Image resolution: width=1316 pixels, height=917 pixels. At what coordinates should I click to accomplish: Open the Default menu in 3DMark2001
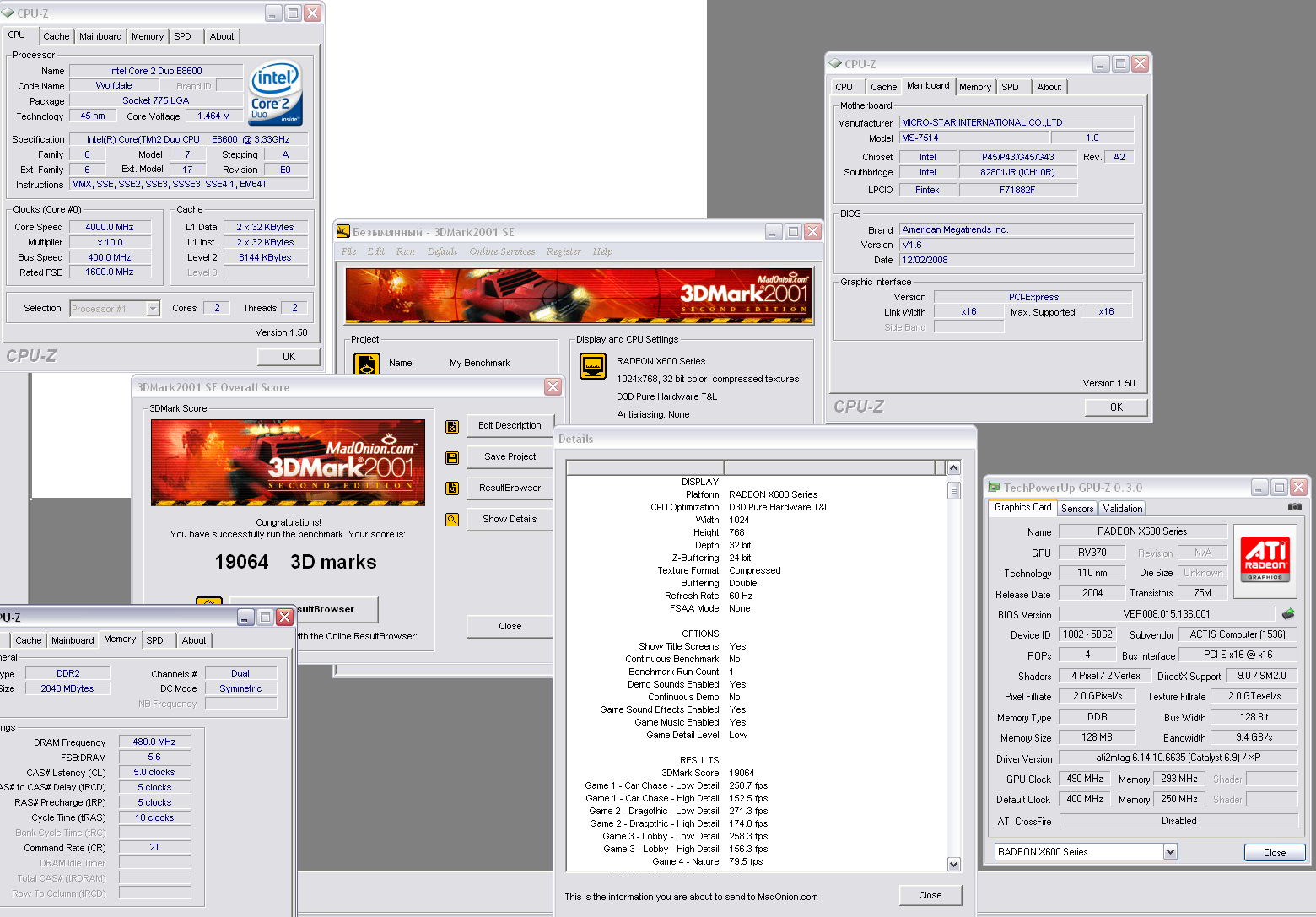coord(442,251)
